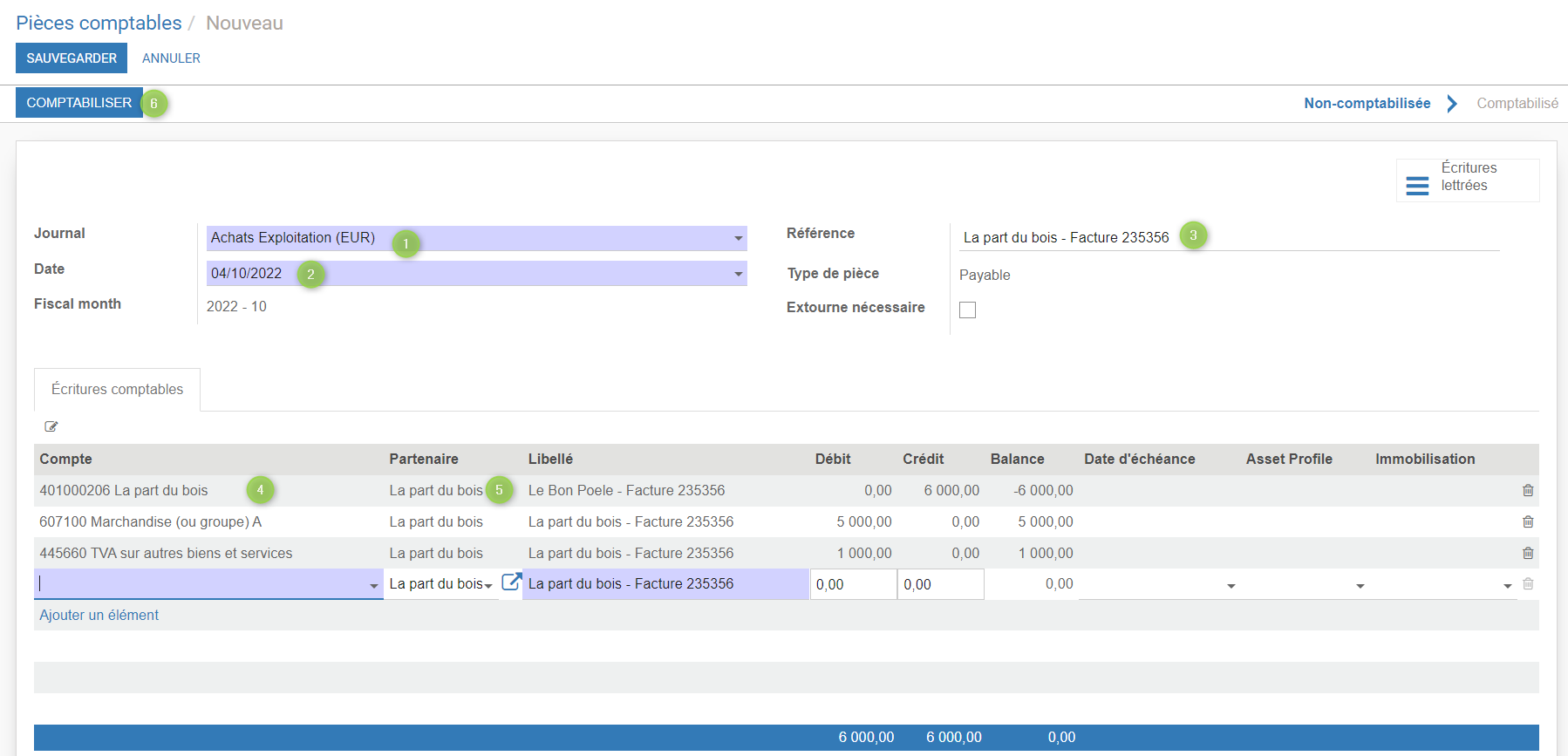Click the Comptabilisé status step
The image size is (1568, 756).
1517,103
